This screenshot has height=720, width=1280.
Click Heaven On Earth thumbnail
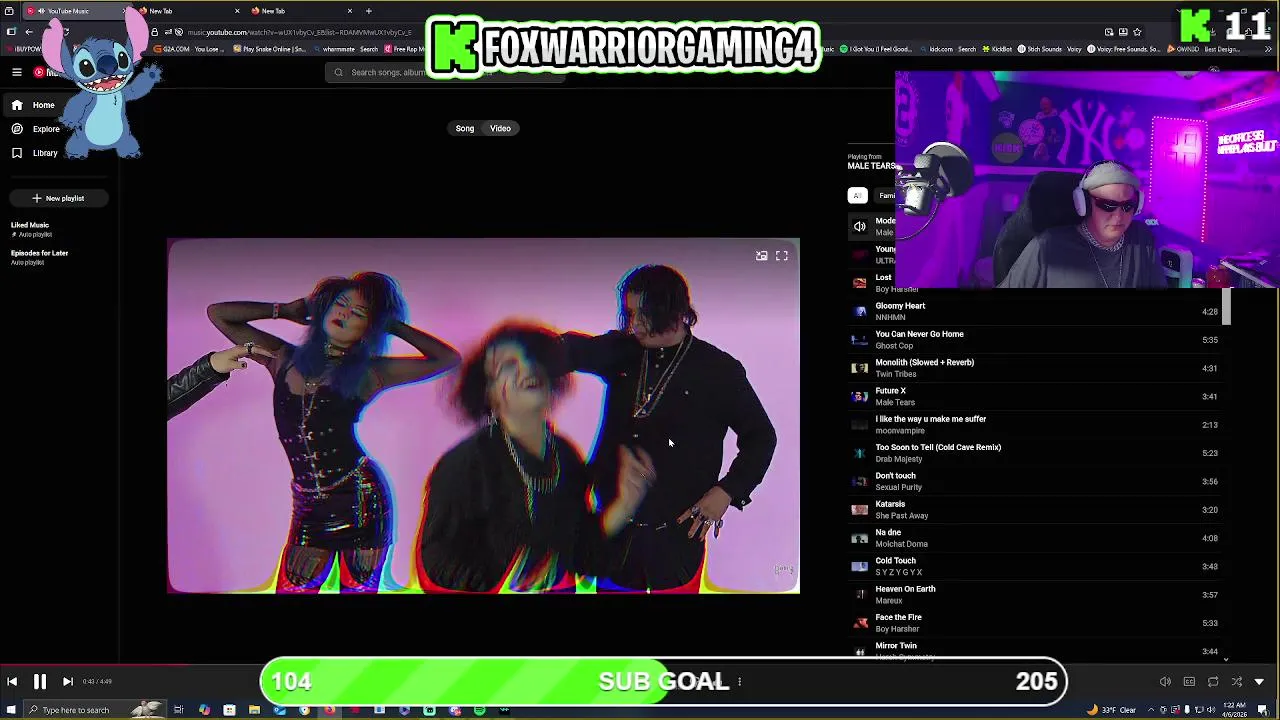860,595
